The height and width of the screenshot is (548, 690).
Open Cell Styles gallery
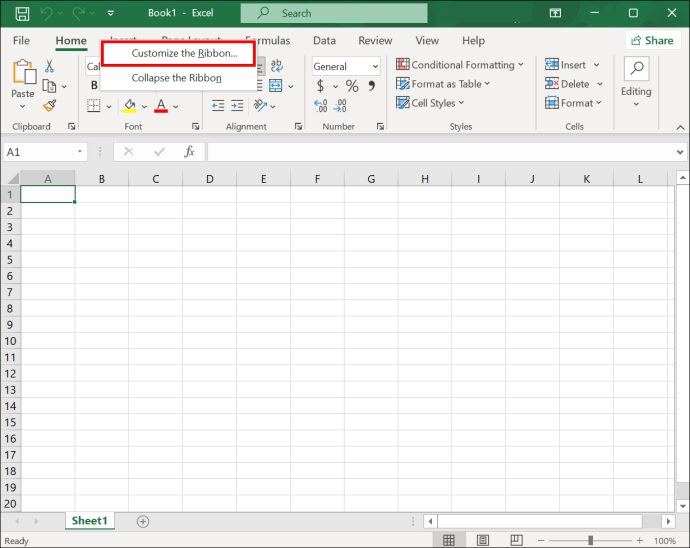coord(430,103)
